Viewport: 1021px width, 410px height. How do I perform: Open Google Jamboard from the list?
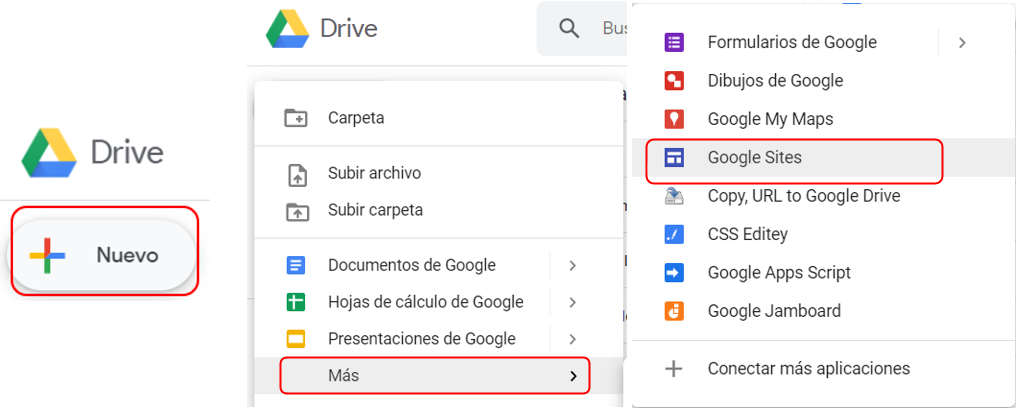[773, 311]
